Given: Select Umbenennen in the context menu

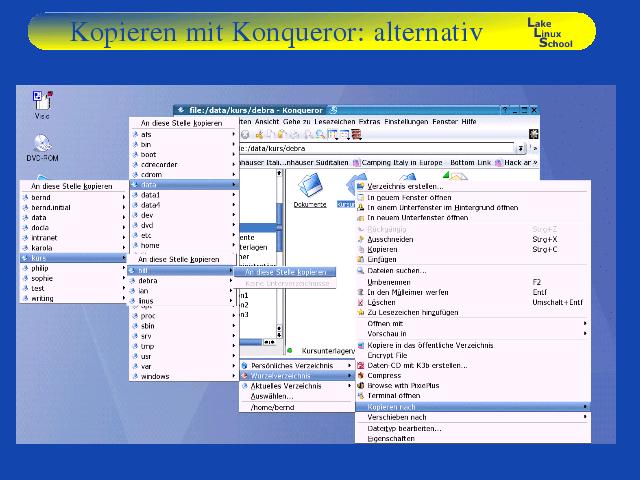Looking at the screenshot, I should coord(473,282).
